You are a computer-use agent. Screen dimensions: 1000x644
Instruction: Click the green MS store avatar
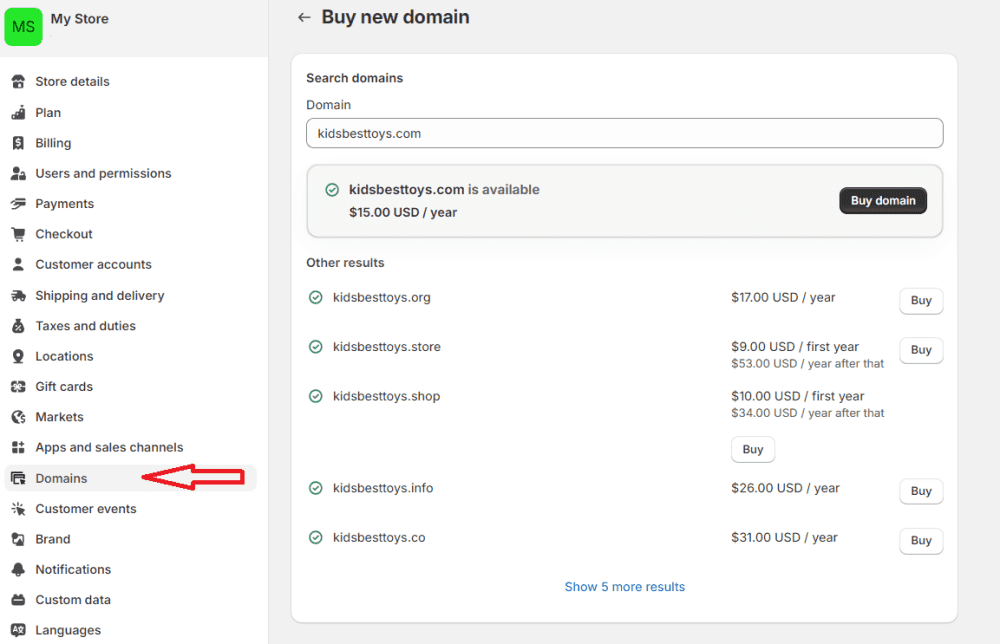click(23, 26)
